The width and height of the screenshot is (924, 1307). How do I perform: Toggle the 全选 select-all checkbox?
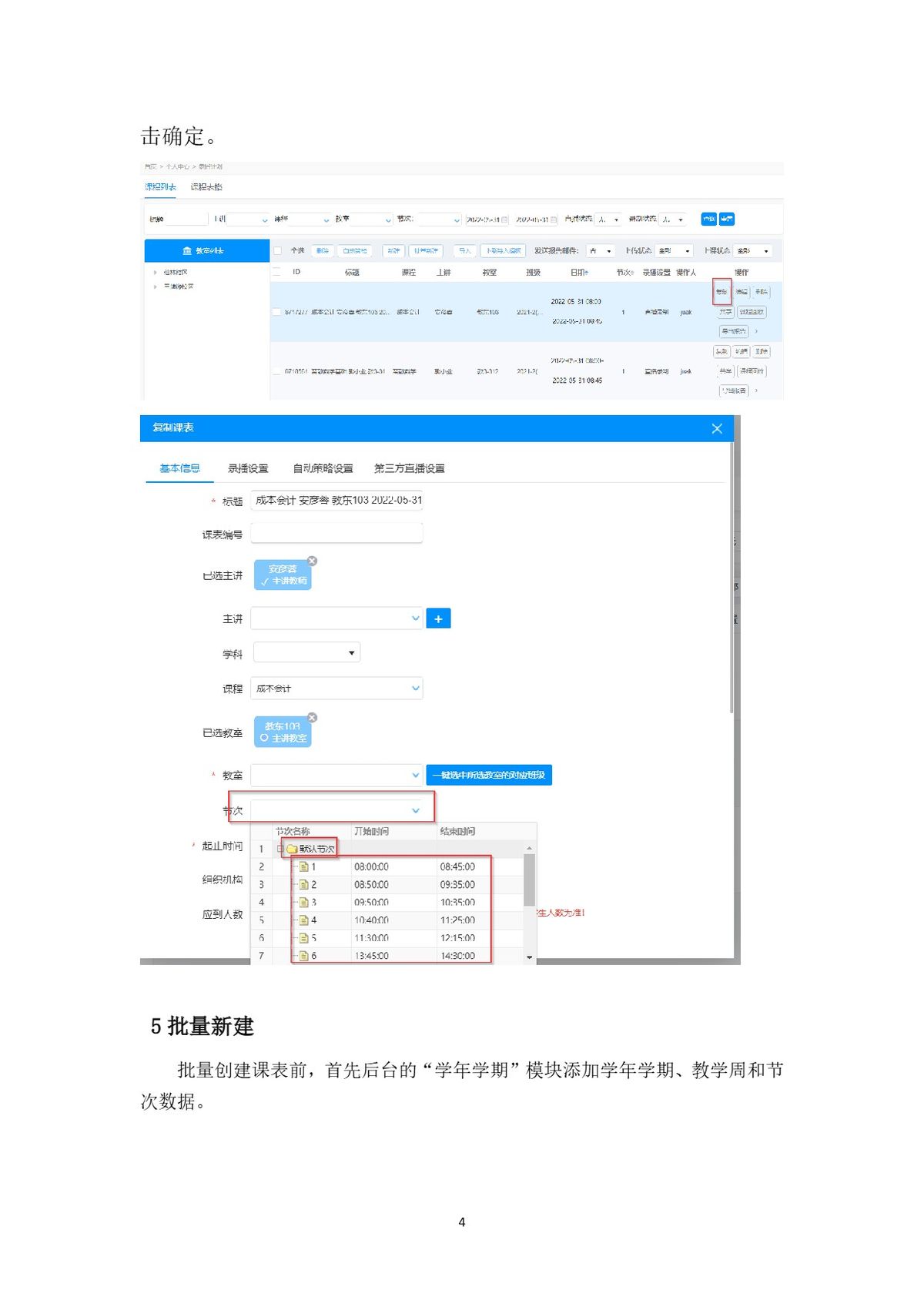[278, 251]
